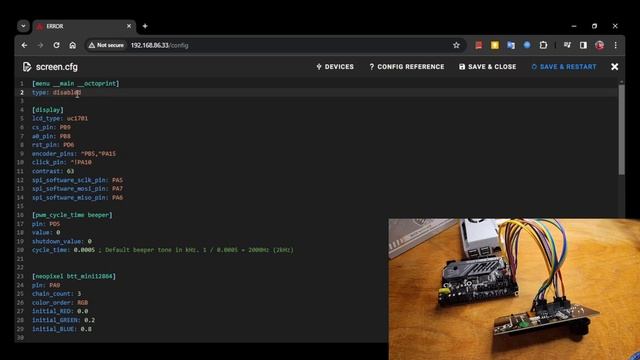Open the browser home page
The image size is (640, 360).
73,45
